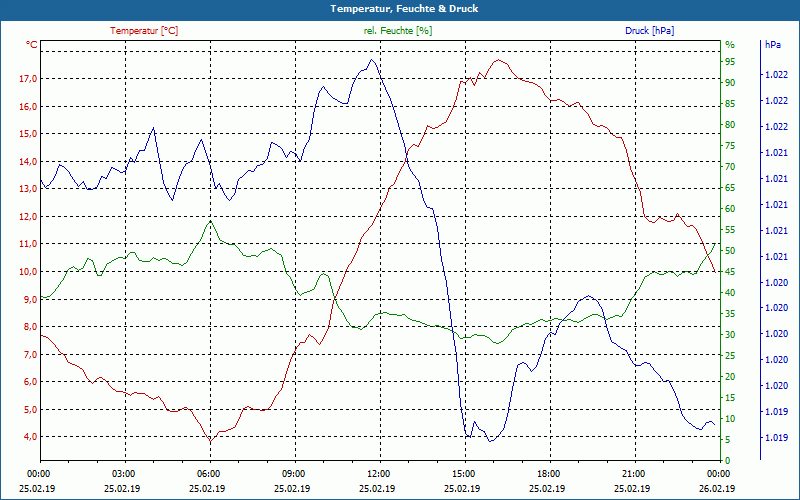Screen dimensions: 800x500
Task: Click humidity axis value 25
Action: (x=730, y=356)
